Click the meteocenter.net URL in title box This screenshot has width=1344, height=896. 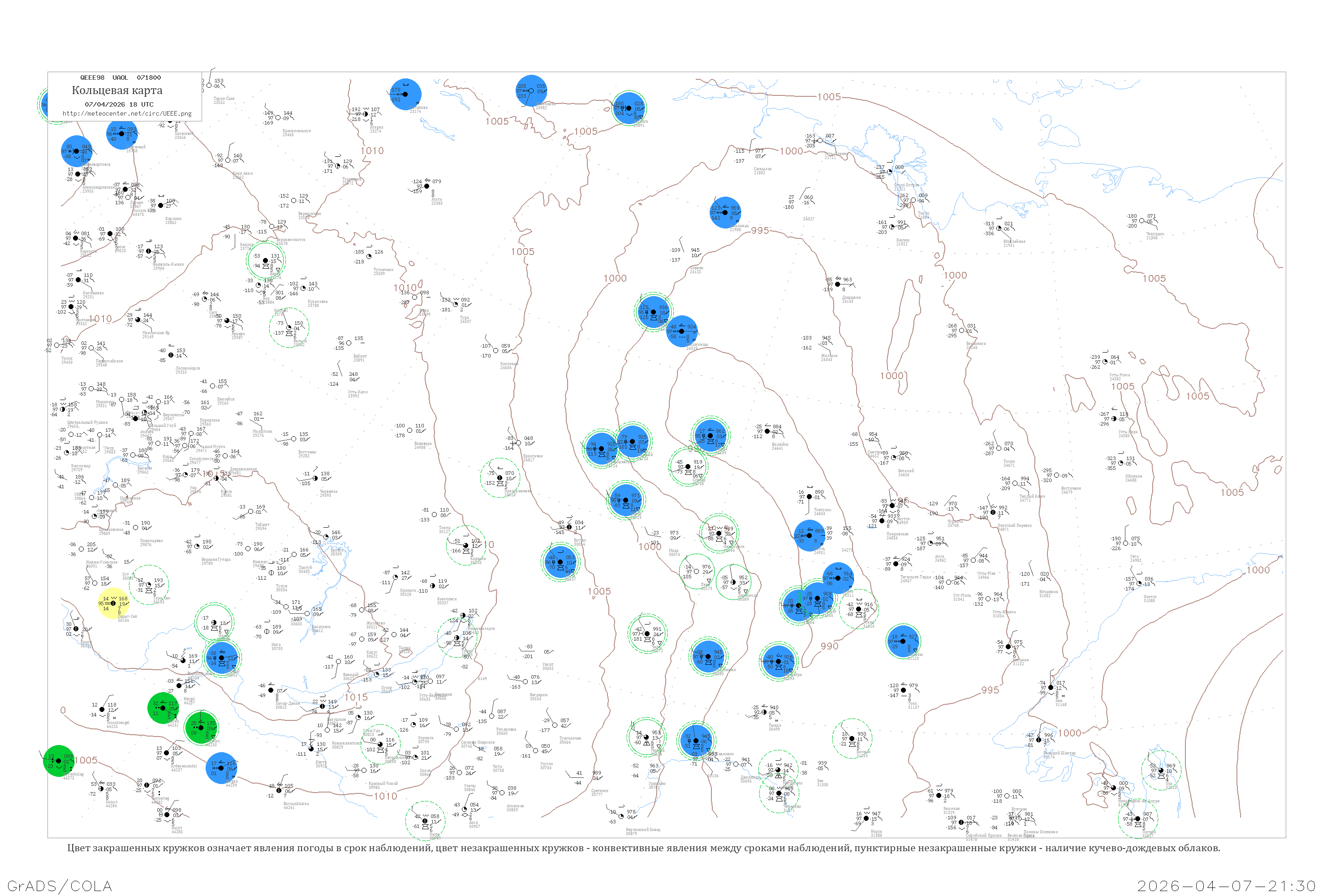[x=127, y=114]
